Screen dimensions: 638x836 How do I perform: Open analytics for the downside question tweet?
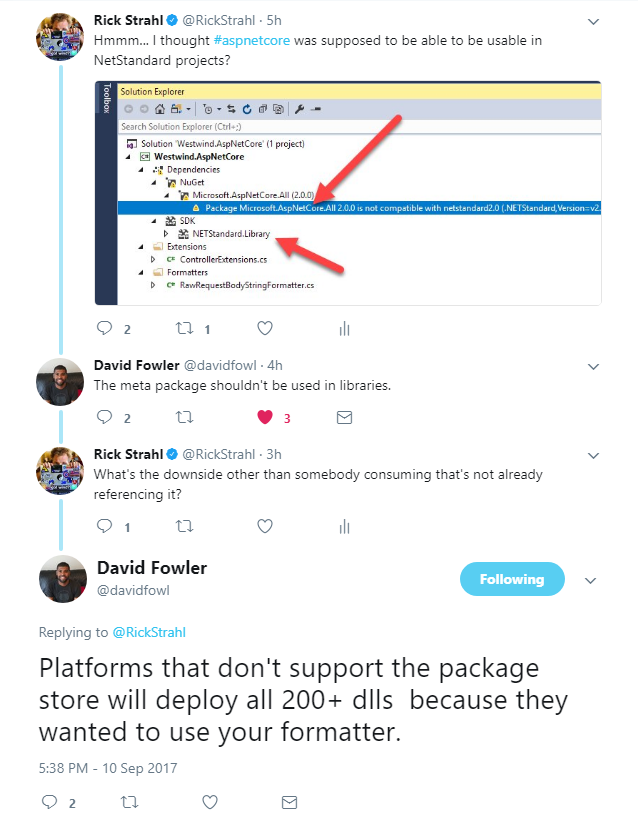344,527
